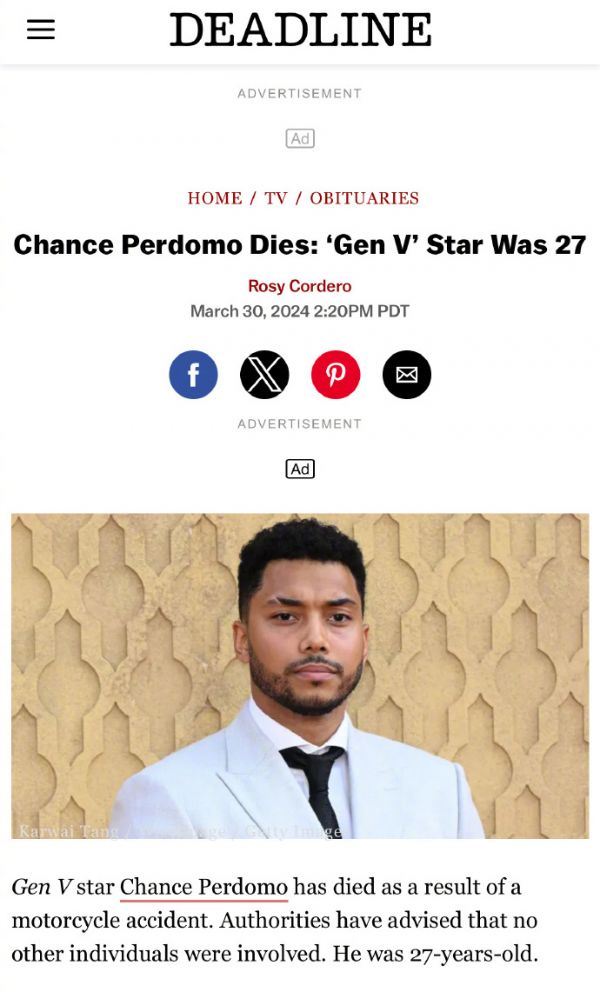Image resolution: width=600 pixels, height=992 pixels.
Task: Click the March 30, 2024 publish timestamp
Action: [300, 311]
